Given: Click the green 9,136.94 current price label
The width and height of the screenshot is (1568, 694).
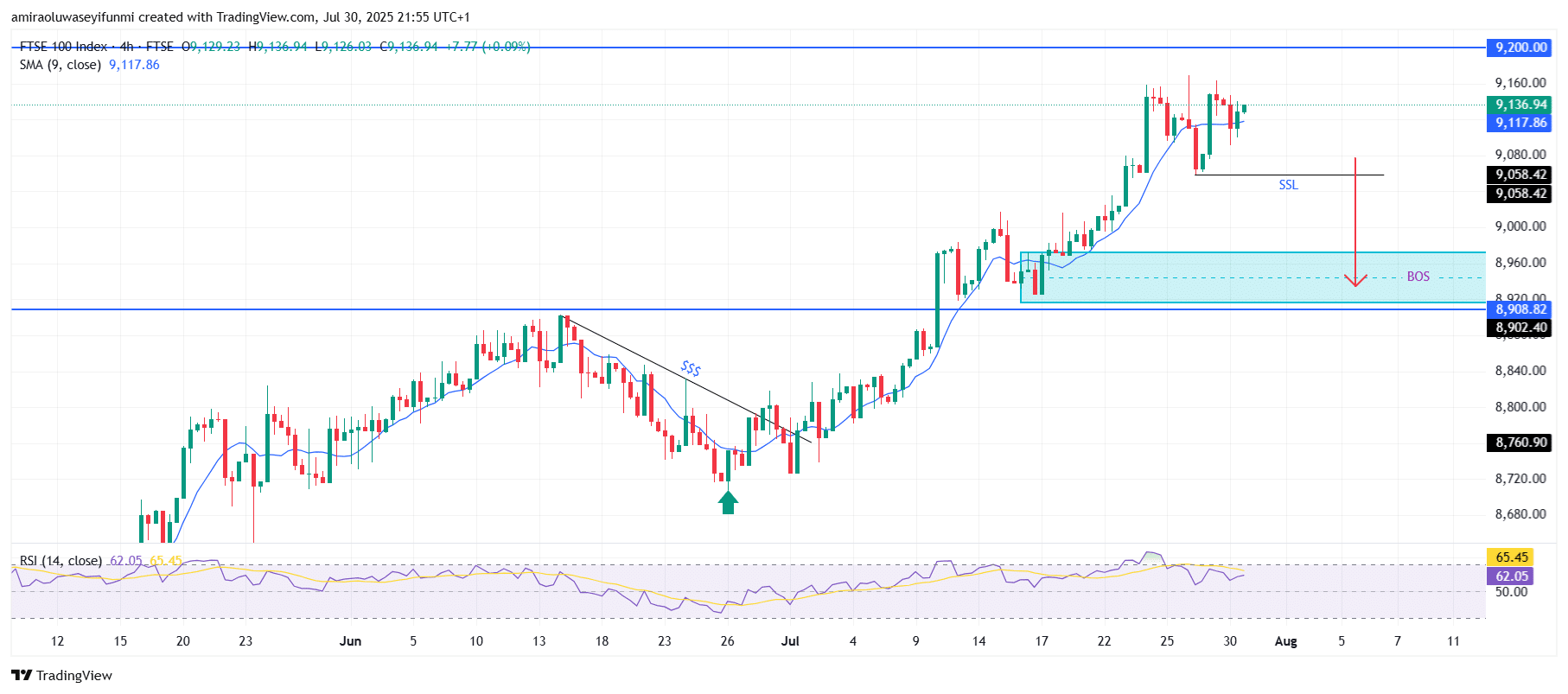Looking at the screenshot, I should (1520, 105).
